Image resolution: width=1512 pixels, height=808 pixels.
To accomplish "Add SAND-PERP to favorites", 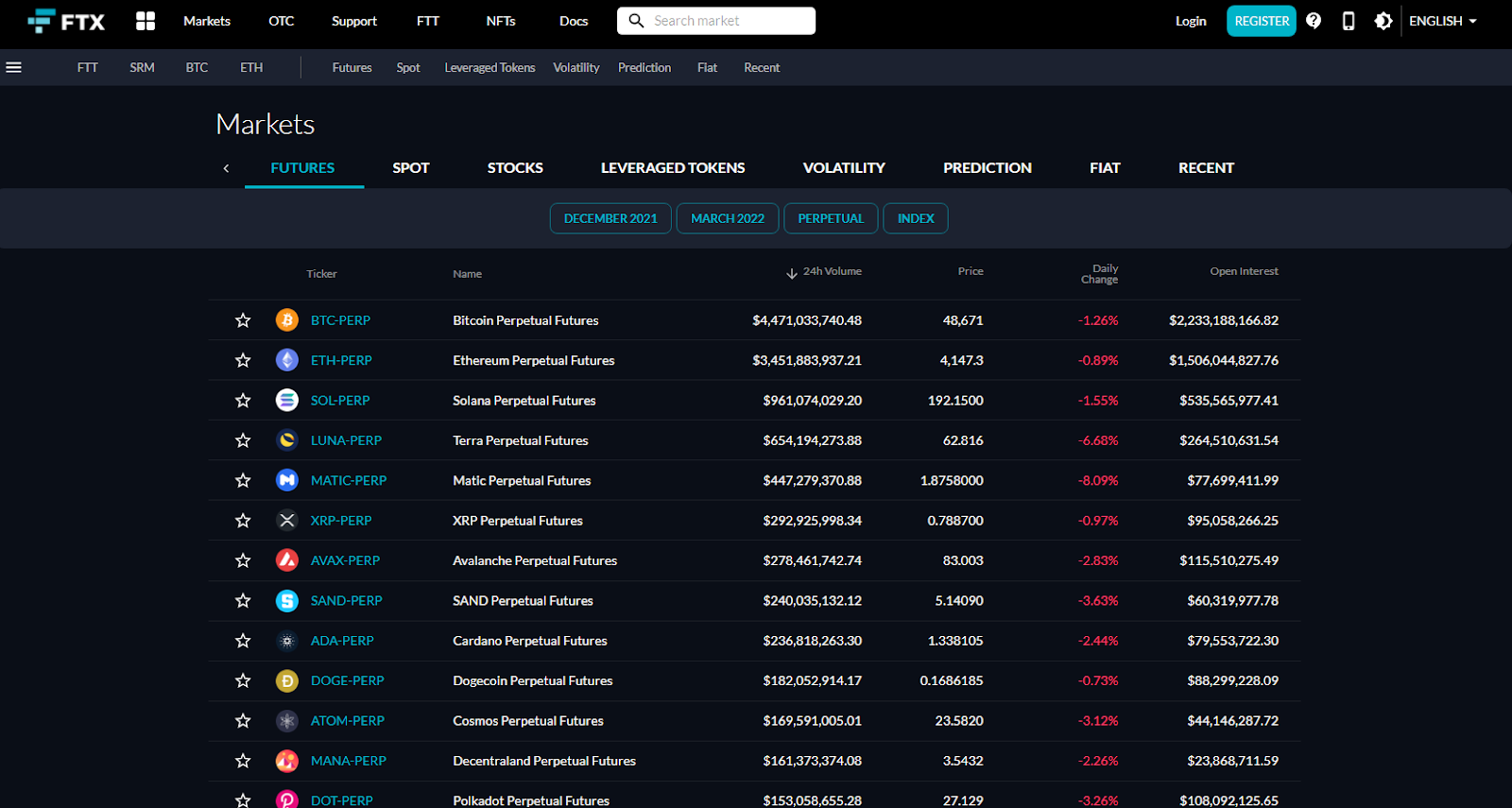I will point(243,600).
